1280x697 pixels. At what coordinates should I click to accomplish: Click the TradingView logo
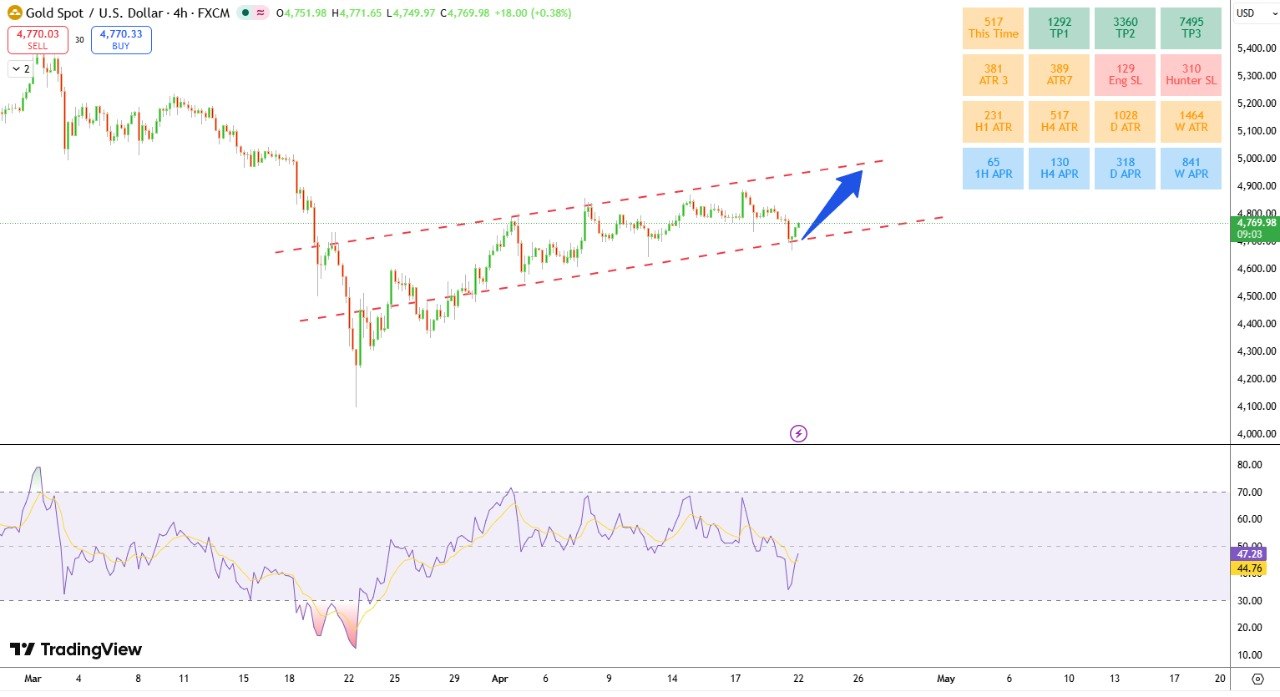pyautogui.click(x=76, y=650)
